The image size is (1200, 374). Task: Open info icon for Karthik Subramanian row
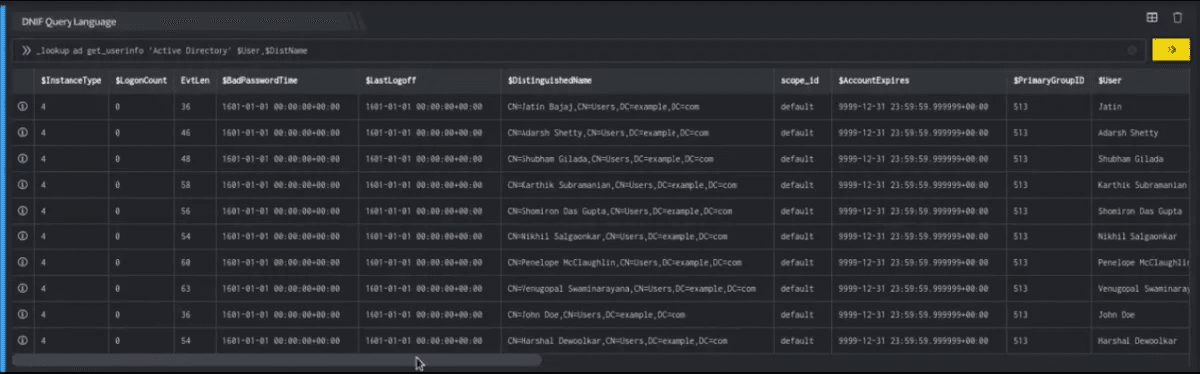click(x=21, y=184)
